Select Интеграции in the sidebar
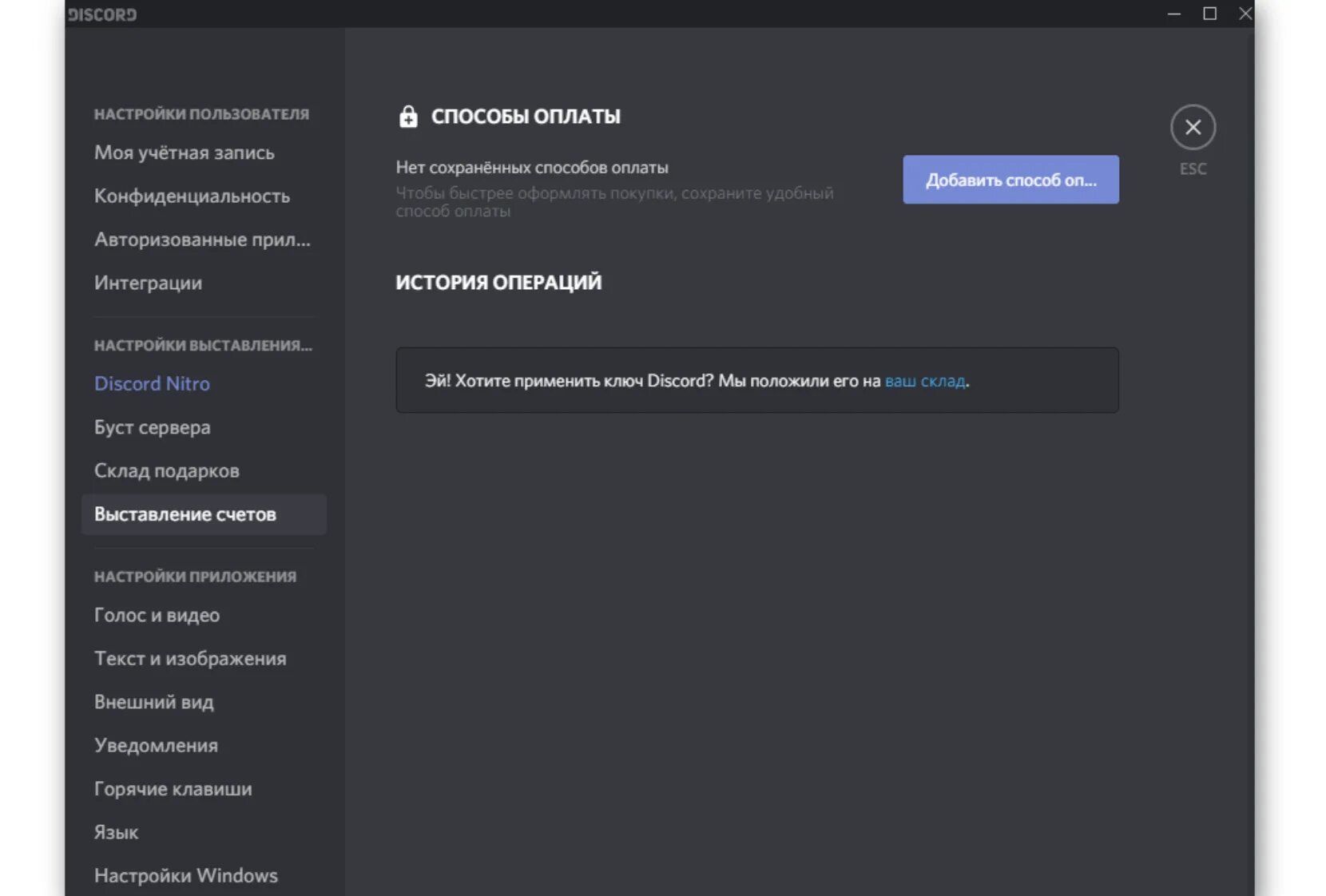This screenshot has height=896, width=1326. (148, 283)
